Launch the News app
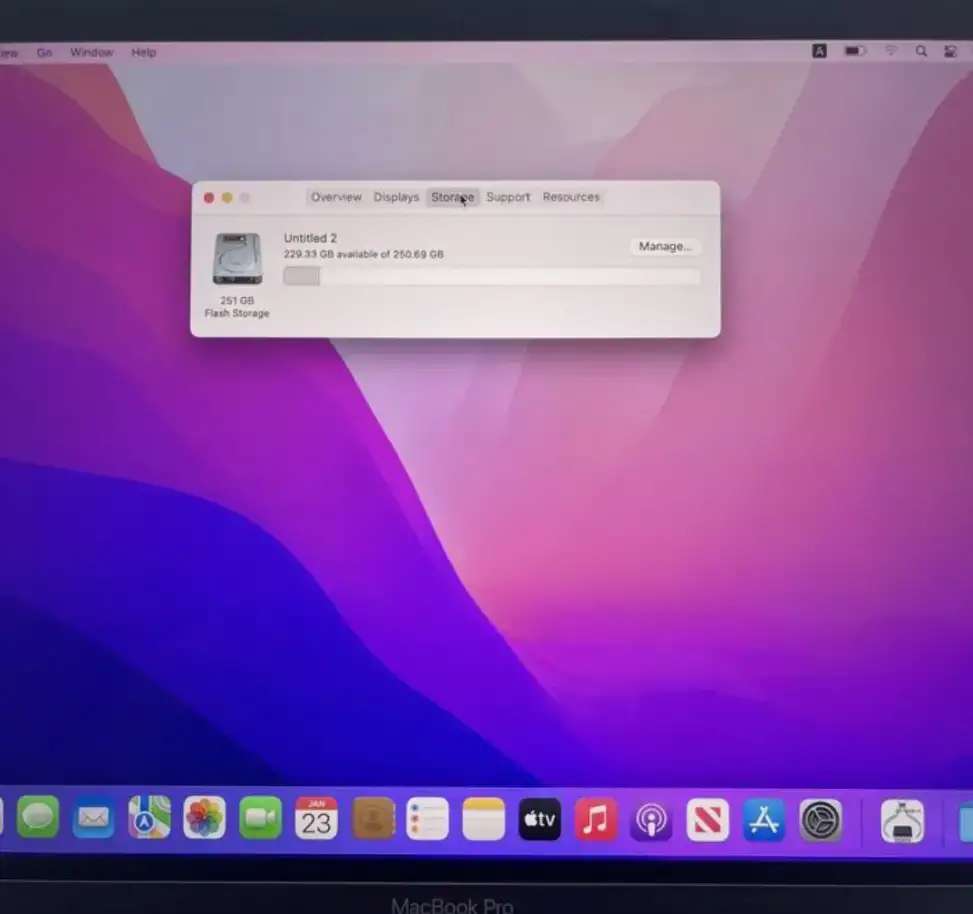Viewport: 973px width, 914px height. [707, 820]
